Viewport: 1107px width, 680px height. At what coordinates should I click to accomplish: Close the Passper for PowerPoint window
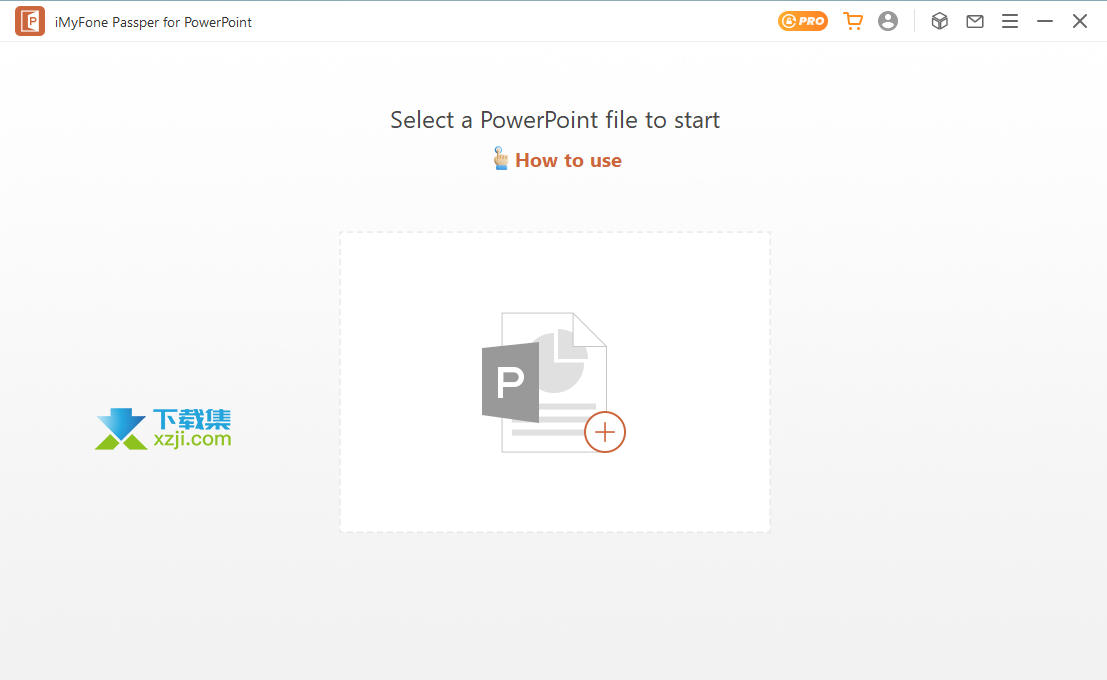coord(1080,21)
